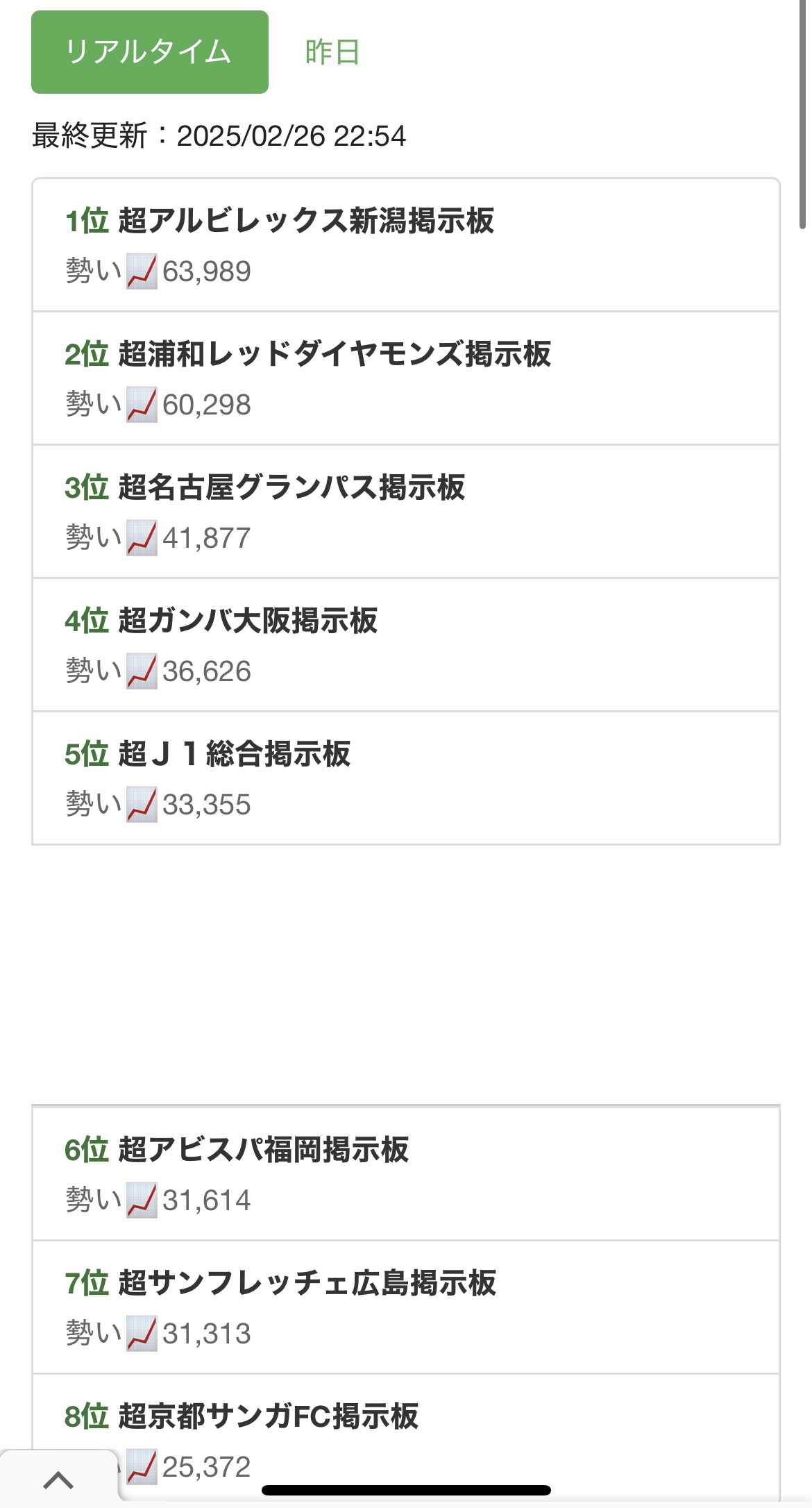Click the trend chart icon beside 25,372

[142, 1466]
